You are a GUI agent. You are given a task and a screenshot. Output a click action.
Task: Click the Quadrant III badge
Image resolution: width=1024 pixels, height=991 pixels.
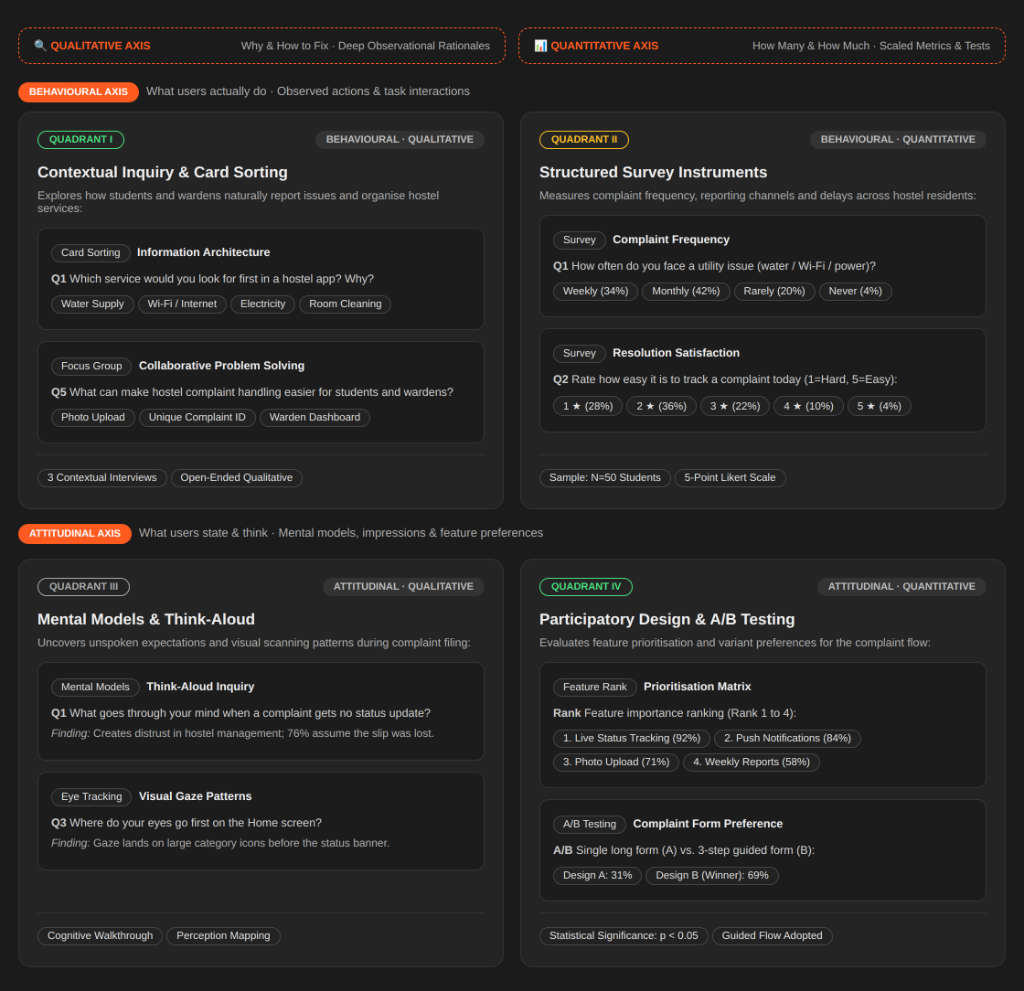[84, 587]
